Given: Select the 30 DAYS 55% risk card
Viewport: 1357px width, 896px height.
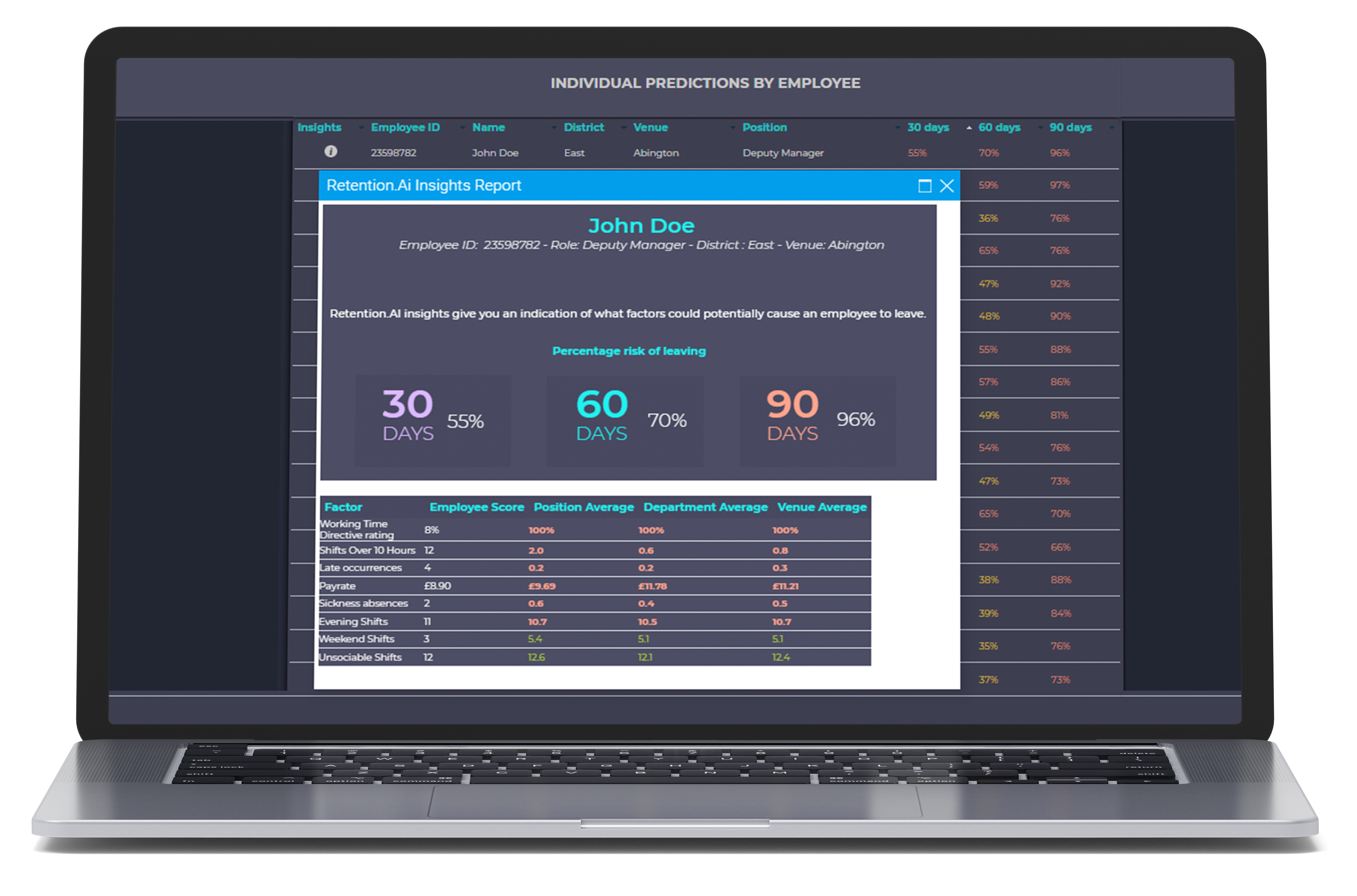Looking at the screenshot, I should tap(433, 421).
